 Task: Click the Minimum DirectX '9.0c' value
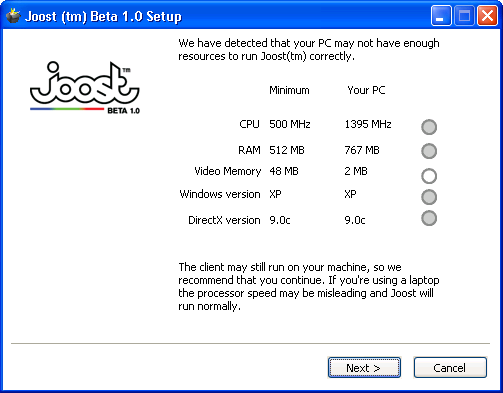(280, 220)
